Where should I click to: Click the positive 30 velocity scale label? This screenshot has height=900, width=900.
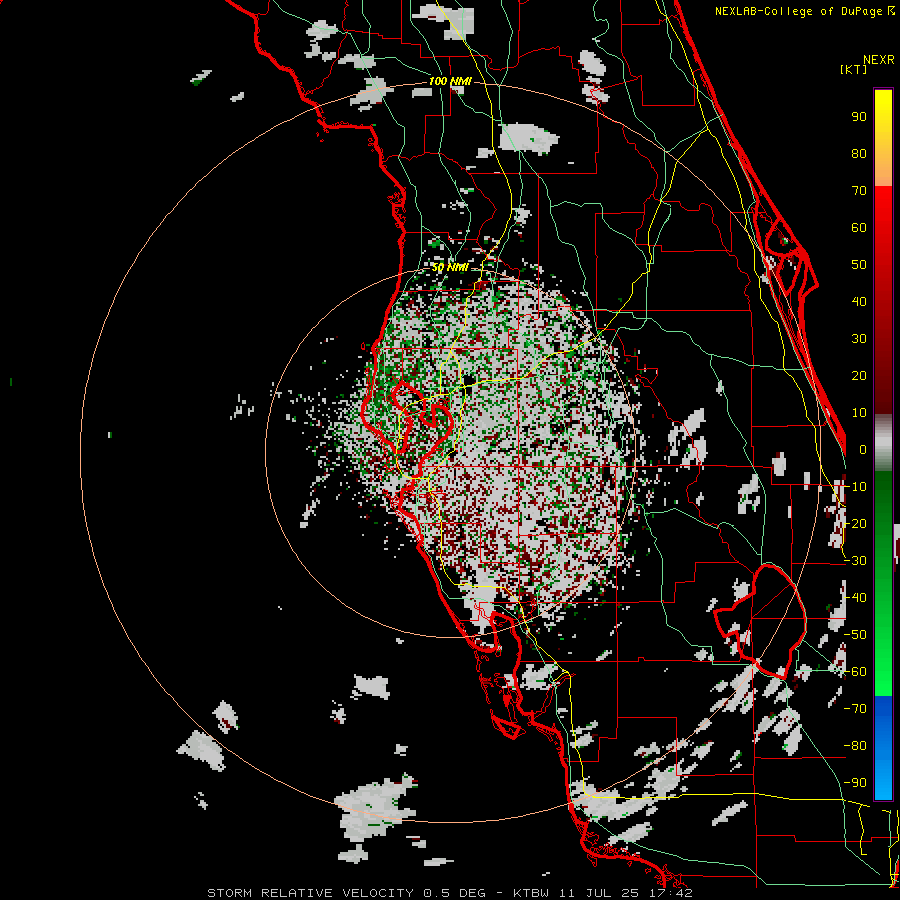pyautogui.click(x=859, y=339)
